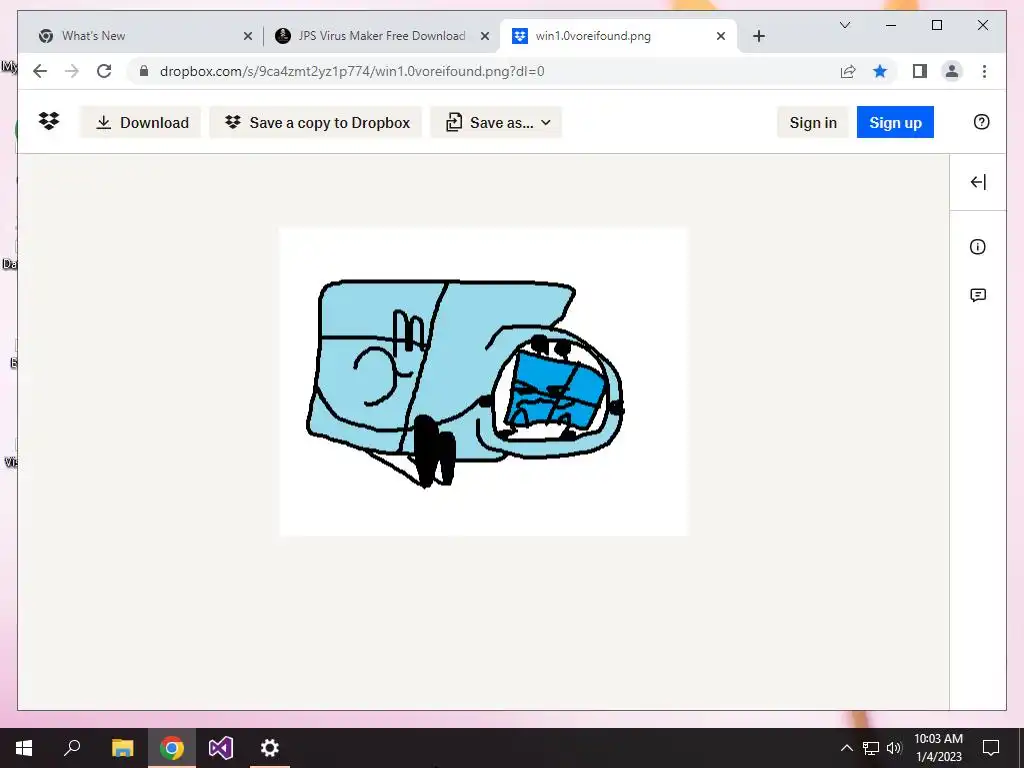
Task: Open the comments icon in sidebar
Action: tap(978, 295)
